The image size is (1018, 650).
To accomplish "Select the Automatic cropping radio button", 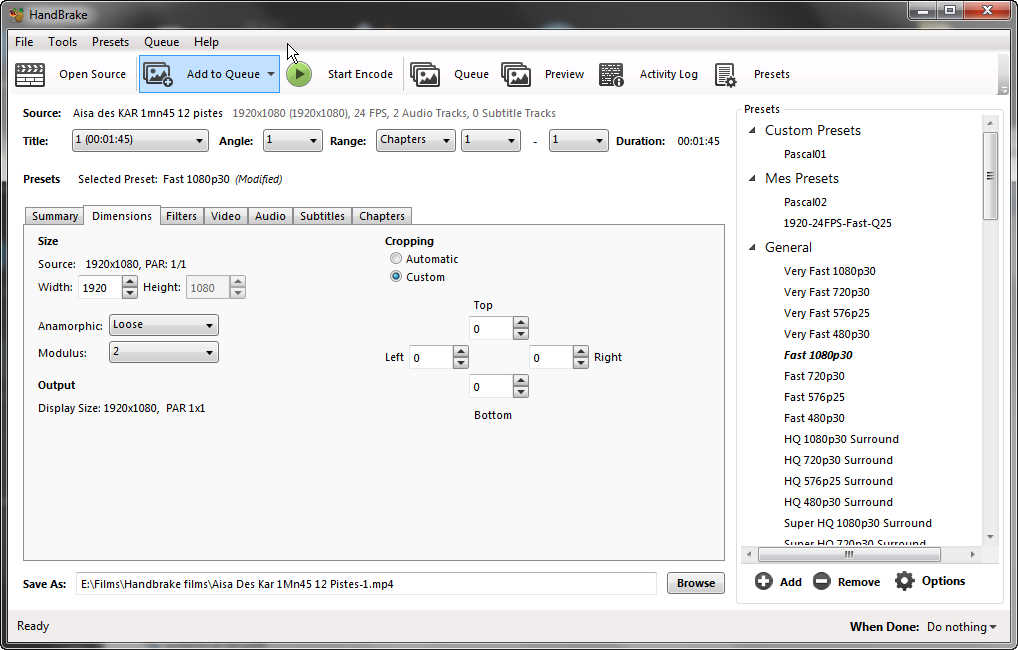I will coord(395,258).
